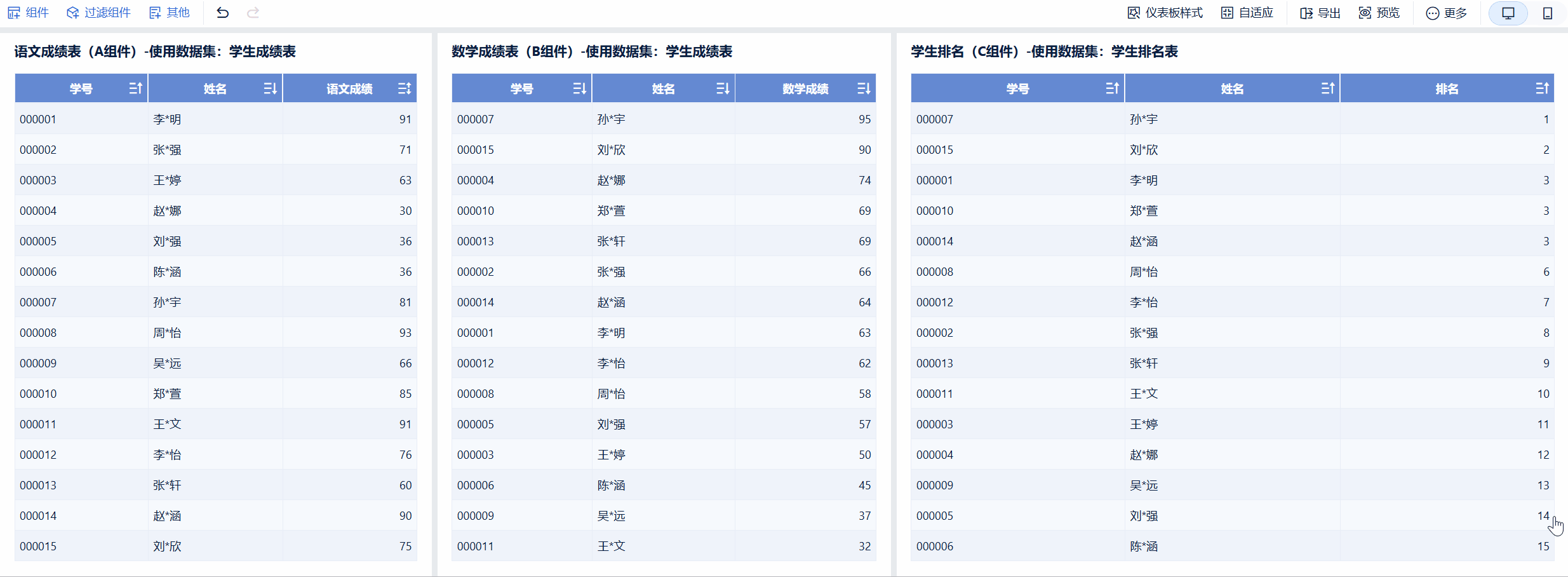
Task: Sort 学号 column in 数学成绩表
Action: pyautogui.click(x=579, y=88)
